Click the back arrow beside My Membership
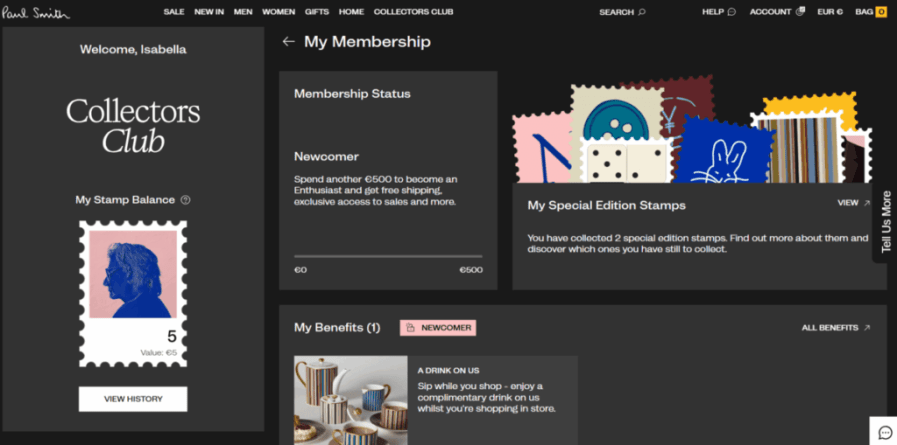This screenshot has width=897, height=445. [288, 41]
